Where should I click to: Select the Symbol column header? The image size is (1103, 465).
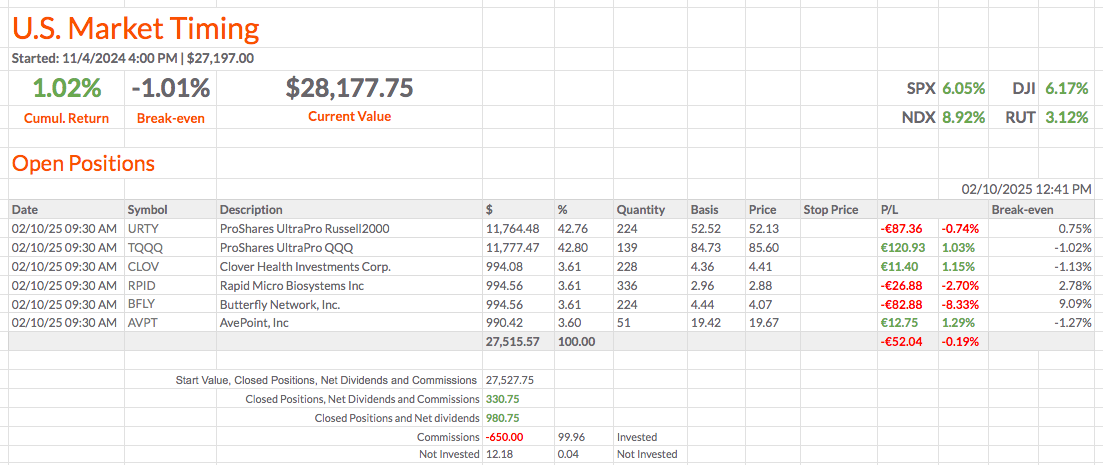tap(147, 210)
